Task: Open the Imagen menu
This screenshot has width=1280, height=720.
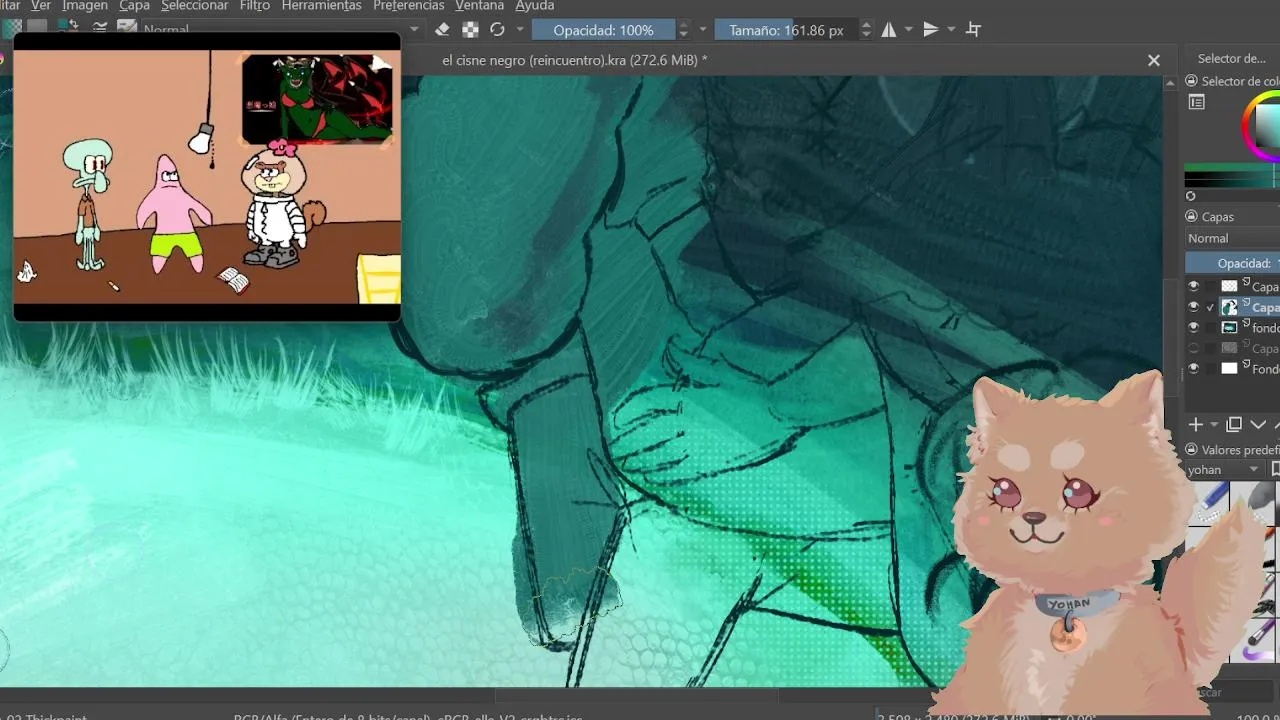Action: (84, 6)
